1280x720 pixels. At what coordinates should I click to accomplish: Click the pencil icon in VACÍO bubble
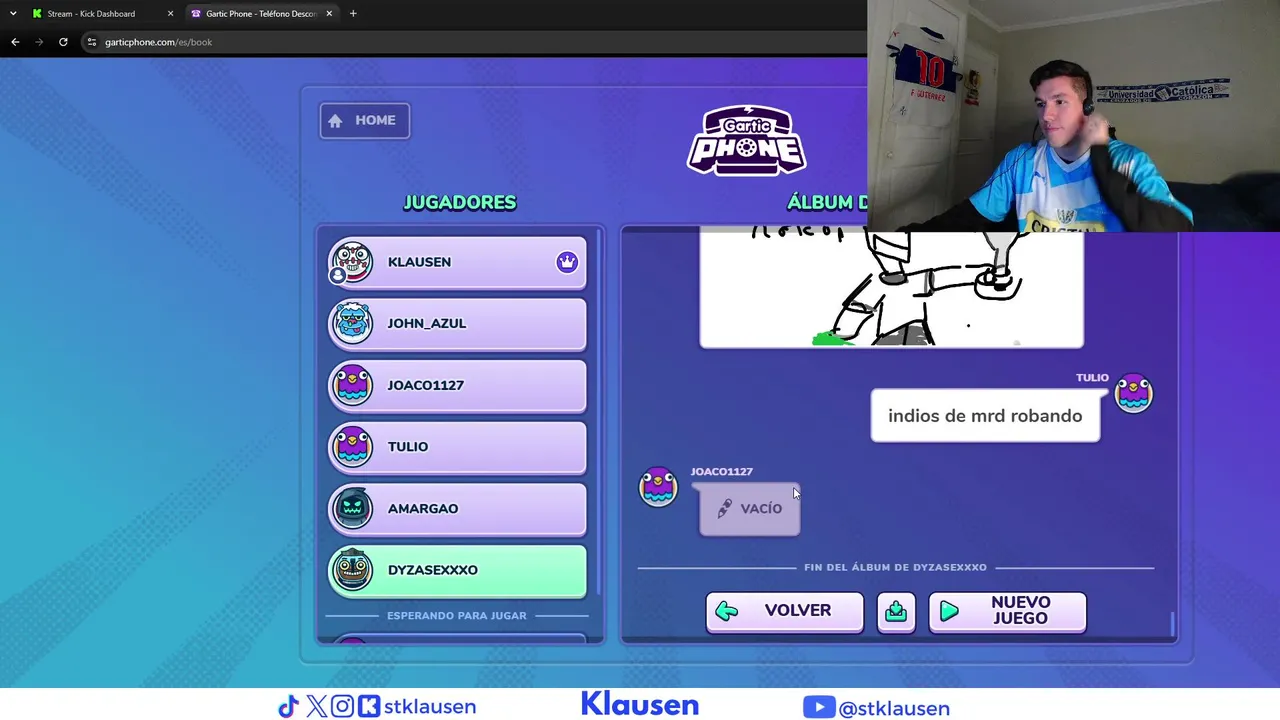[724, 509]
